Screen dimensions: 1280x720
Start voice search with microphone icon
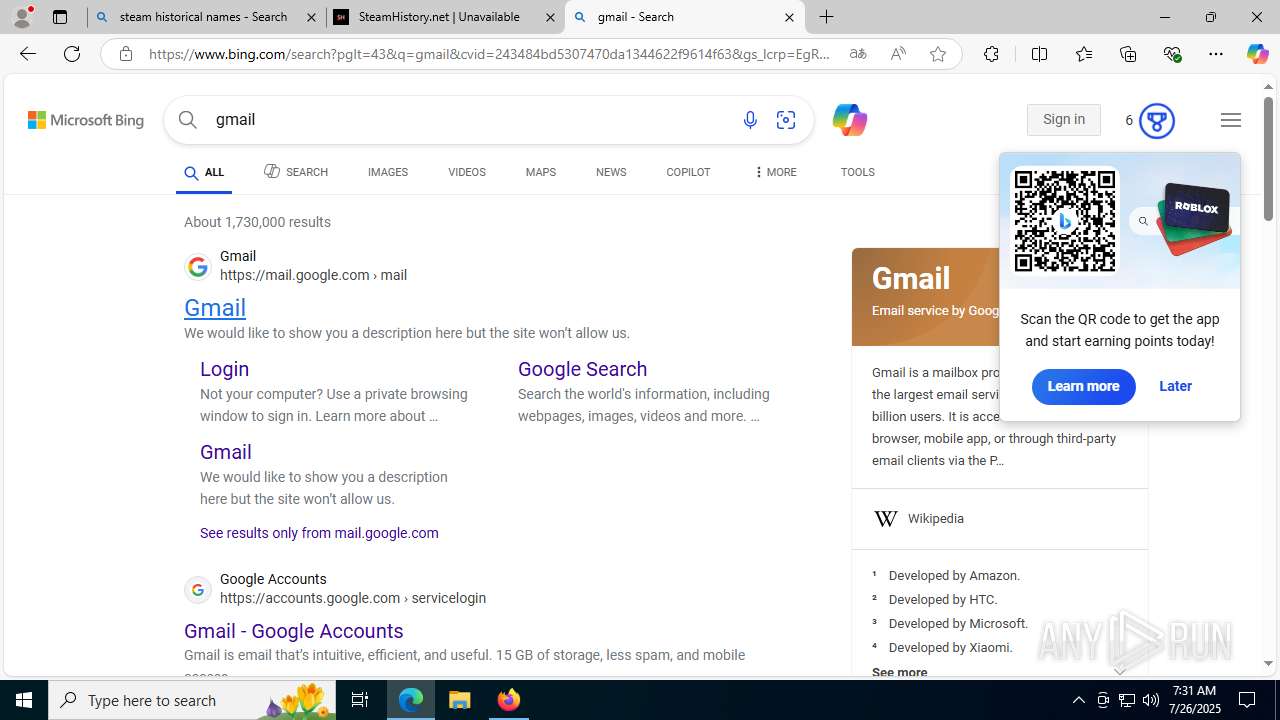[x=750, y=120]
